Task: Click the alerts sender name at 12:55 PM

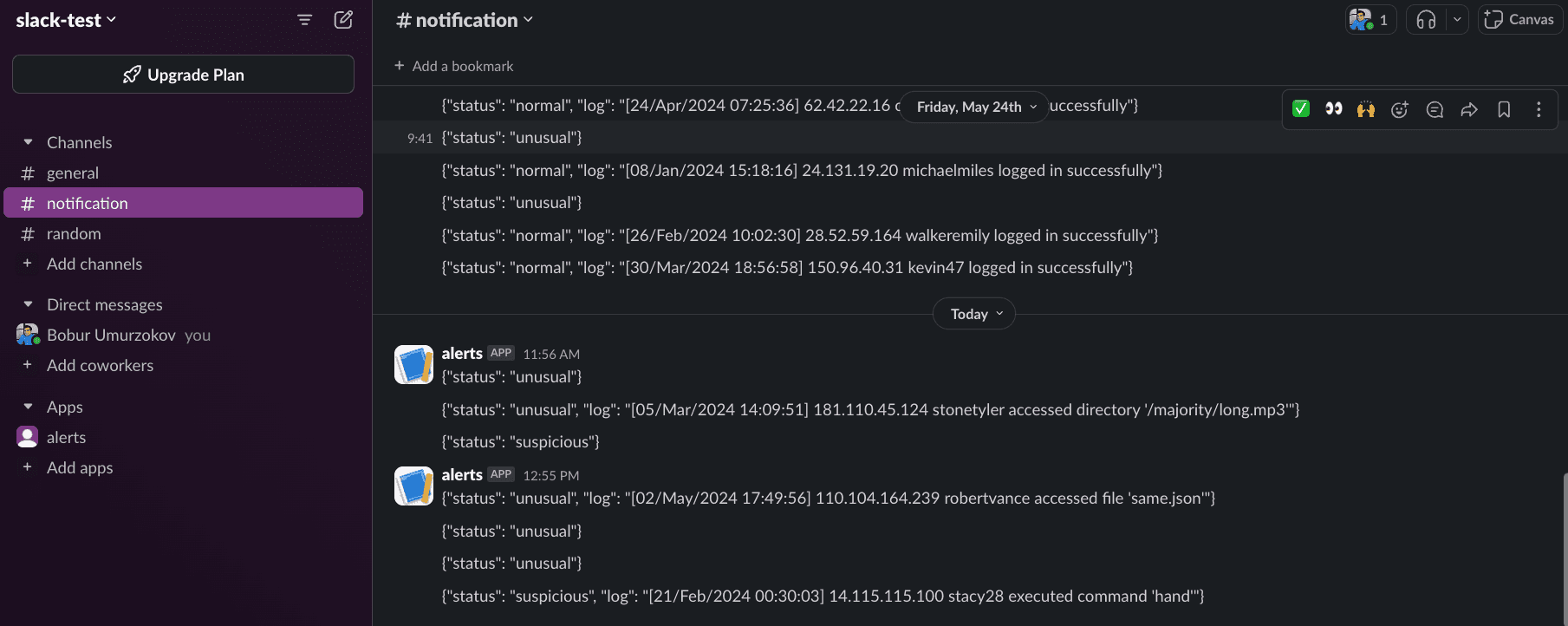Action: 462,474
